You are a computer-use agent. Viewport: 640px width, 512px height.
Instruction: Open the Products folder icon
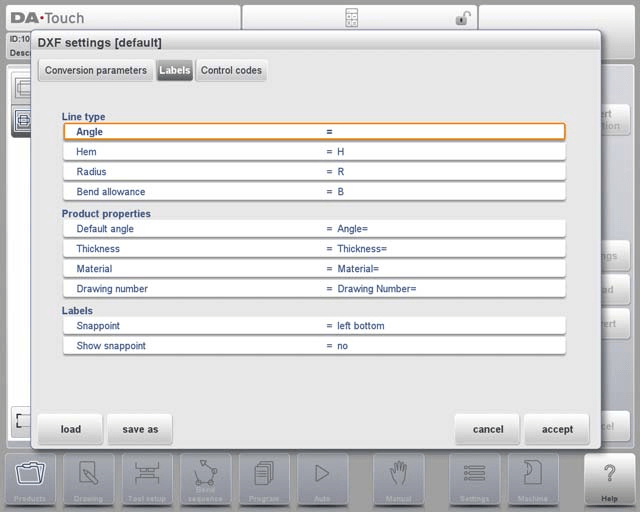(30, 480)
